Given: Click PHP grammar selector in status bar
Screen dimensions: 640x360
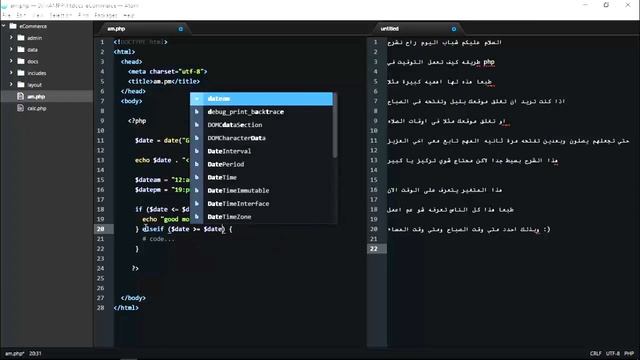Looking at the screenshot, I should pyautogui.click(x=629, y=353).
